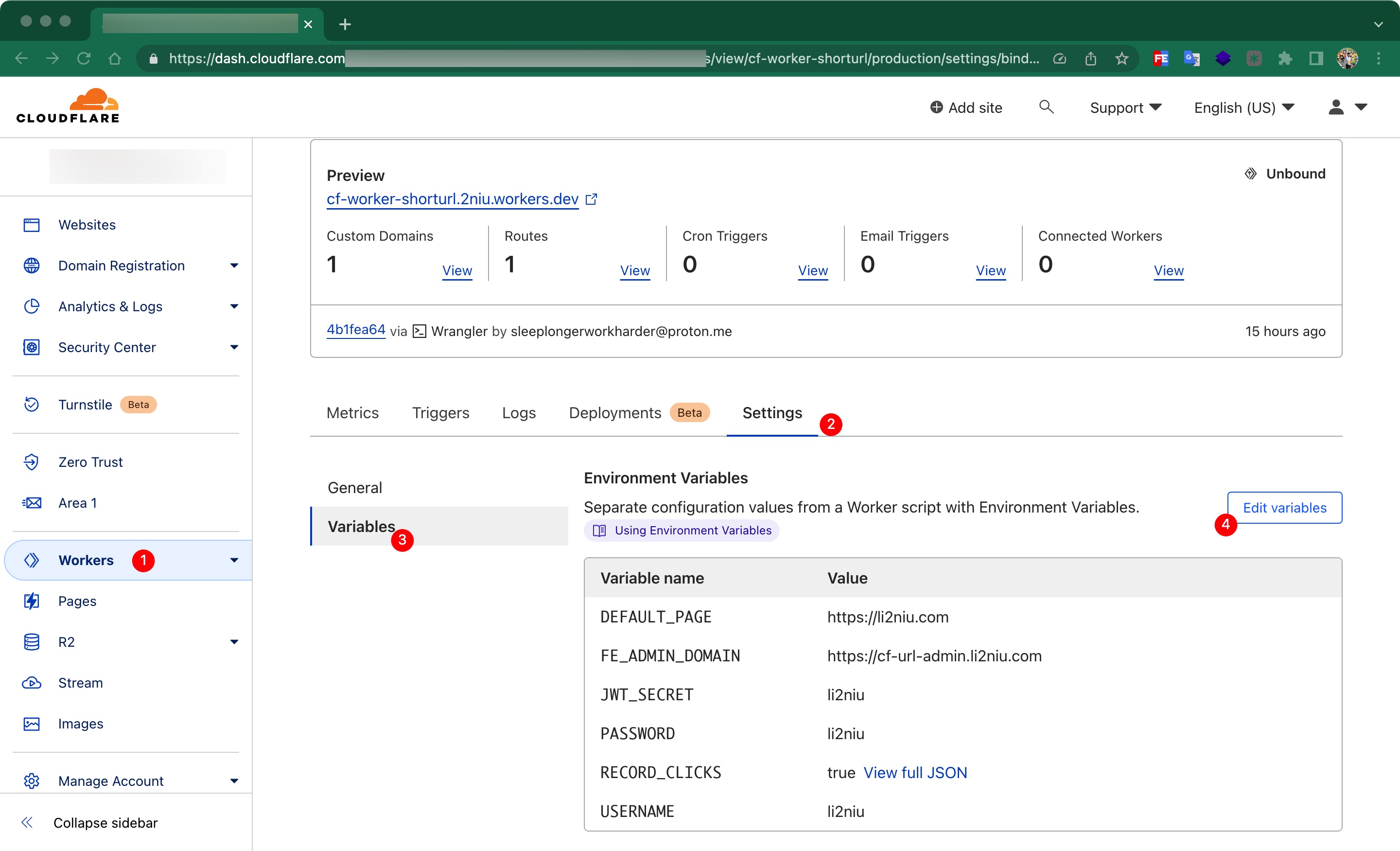Switch to the Logs tab
Viewport: 1400px width, 851px height.
[x=518, y=413]
